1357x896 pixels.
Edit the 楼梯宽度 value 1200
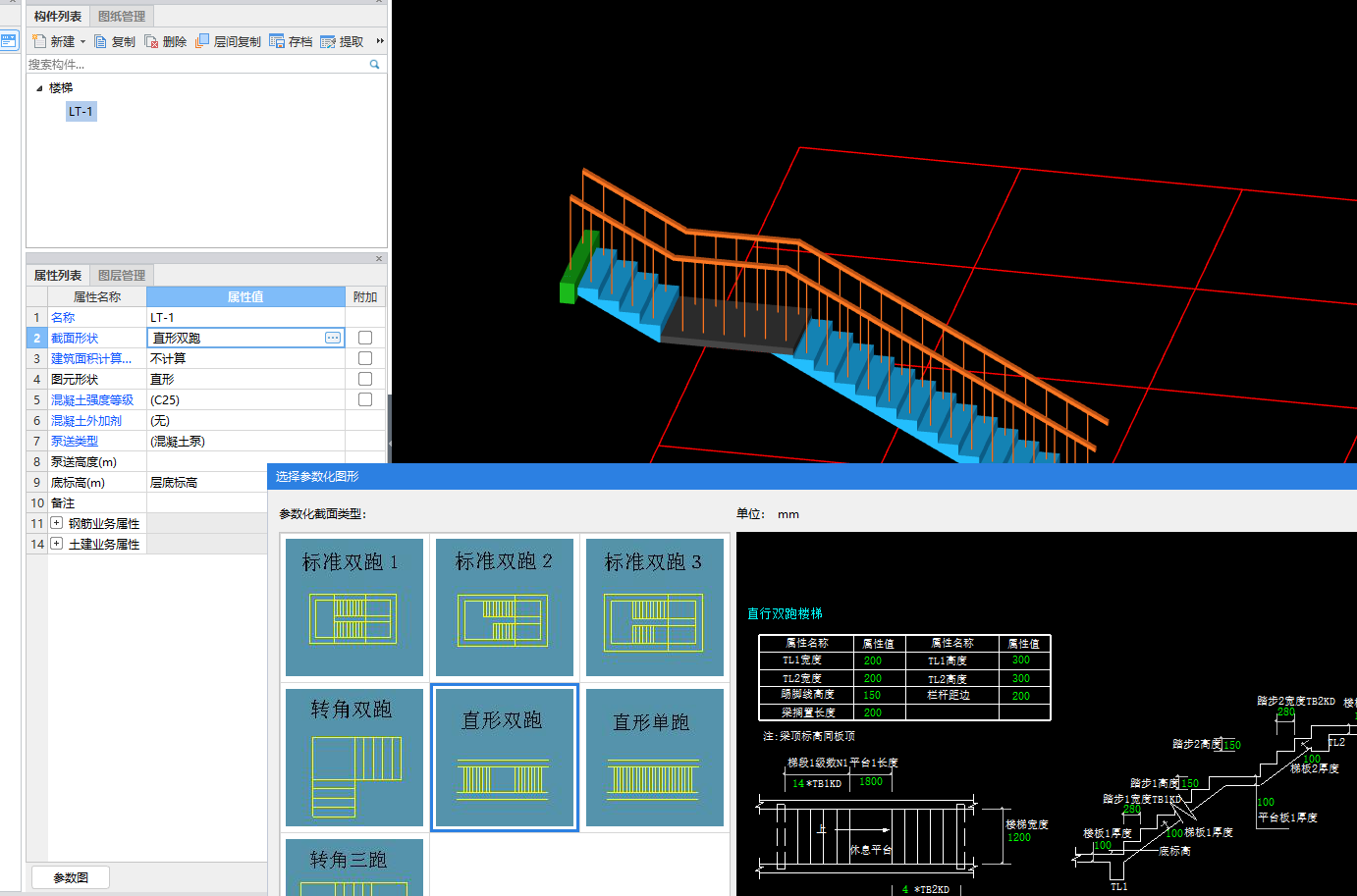[x=1019, y=837]
